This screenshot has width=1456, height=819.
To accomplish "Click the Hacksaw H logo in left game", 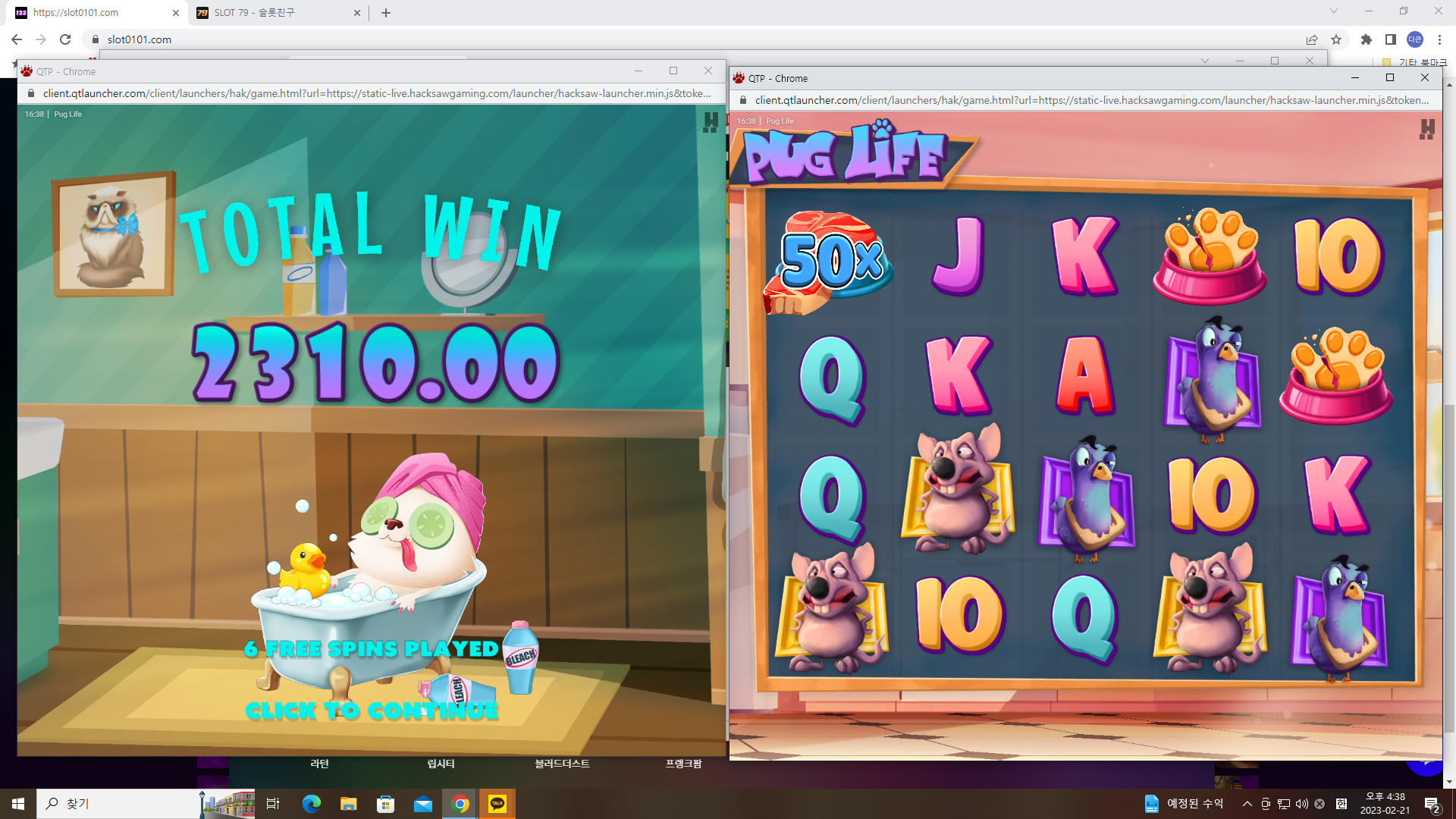I will point(711,122).
